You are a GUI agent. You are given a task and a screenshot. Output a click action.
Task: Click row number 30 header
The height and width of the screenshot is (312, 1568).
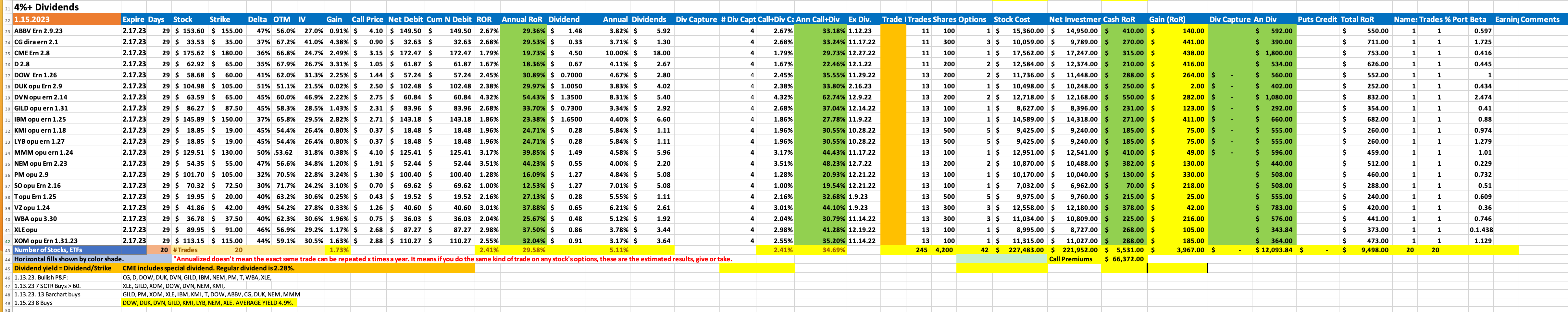pyautogui.click(x=7, y=109)
